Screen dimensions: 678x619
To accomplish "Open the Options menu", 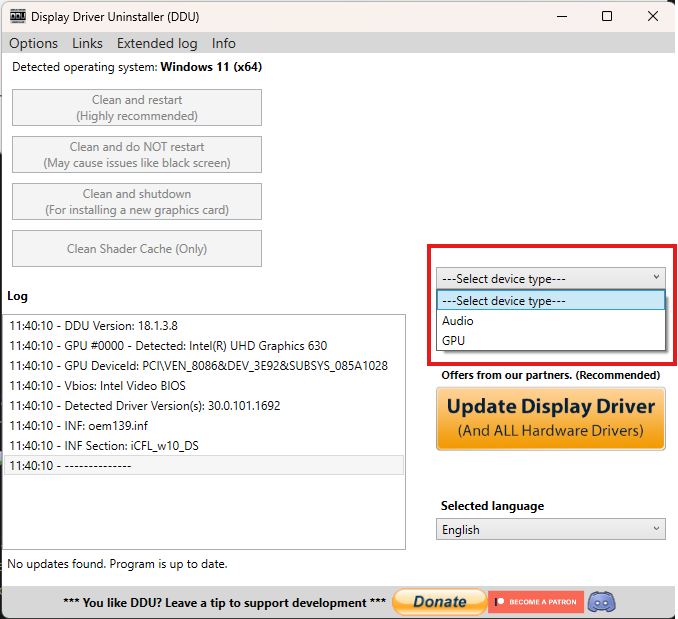I will click(33, 43).
